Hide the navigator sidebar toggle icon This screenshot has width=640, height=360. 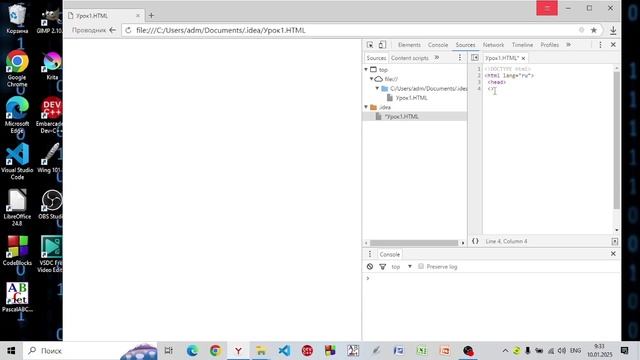point(475,58)
